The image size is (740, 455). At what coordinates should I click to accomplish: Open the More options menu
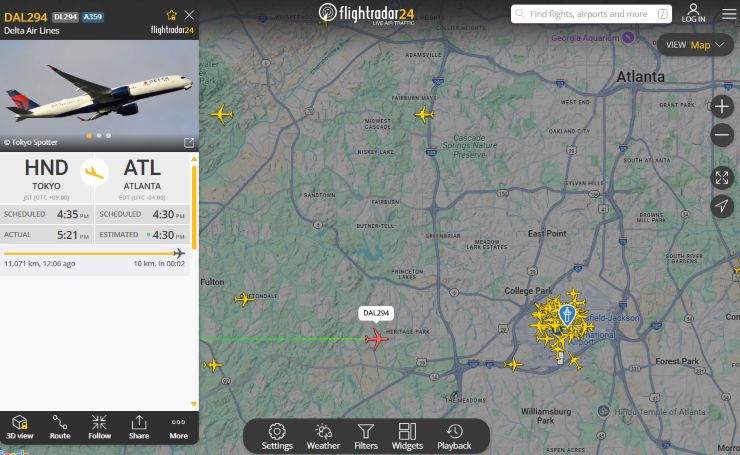click(x=178, y=427)
